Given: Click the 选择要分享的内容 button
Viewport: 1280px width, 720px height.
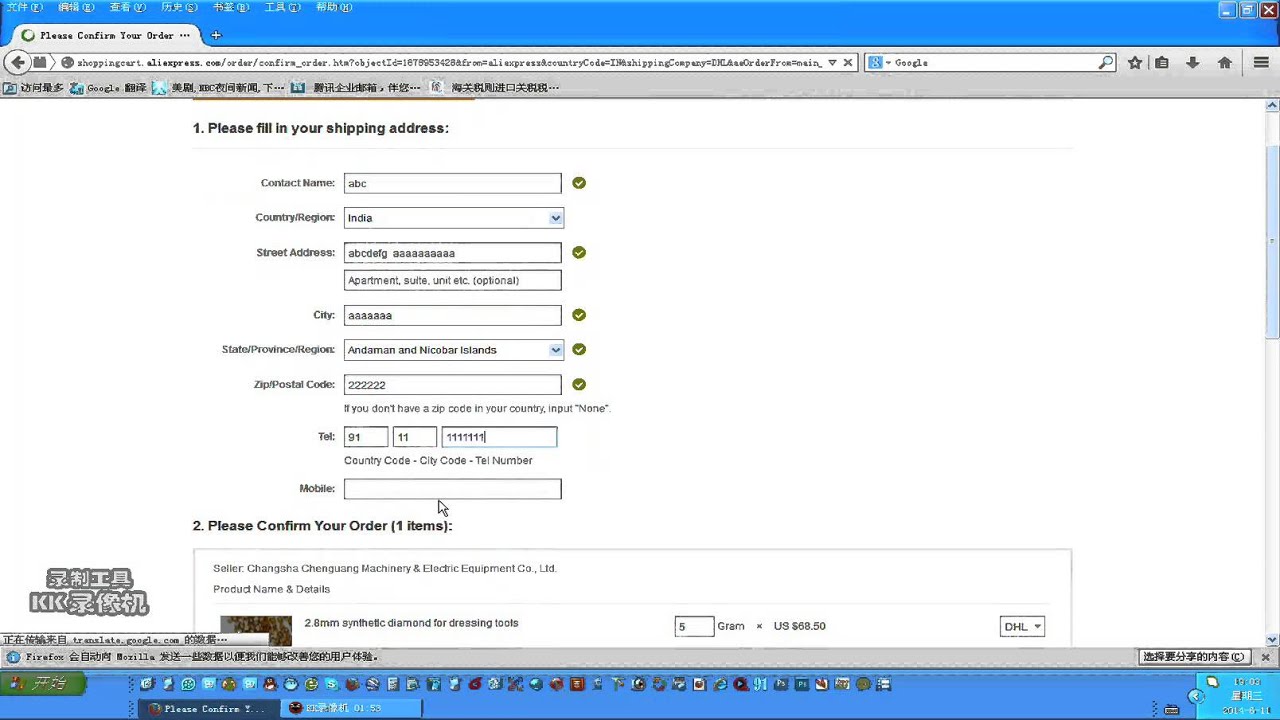Looking at the screenshot, I should point(1194,657).
